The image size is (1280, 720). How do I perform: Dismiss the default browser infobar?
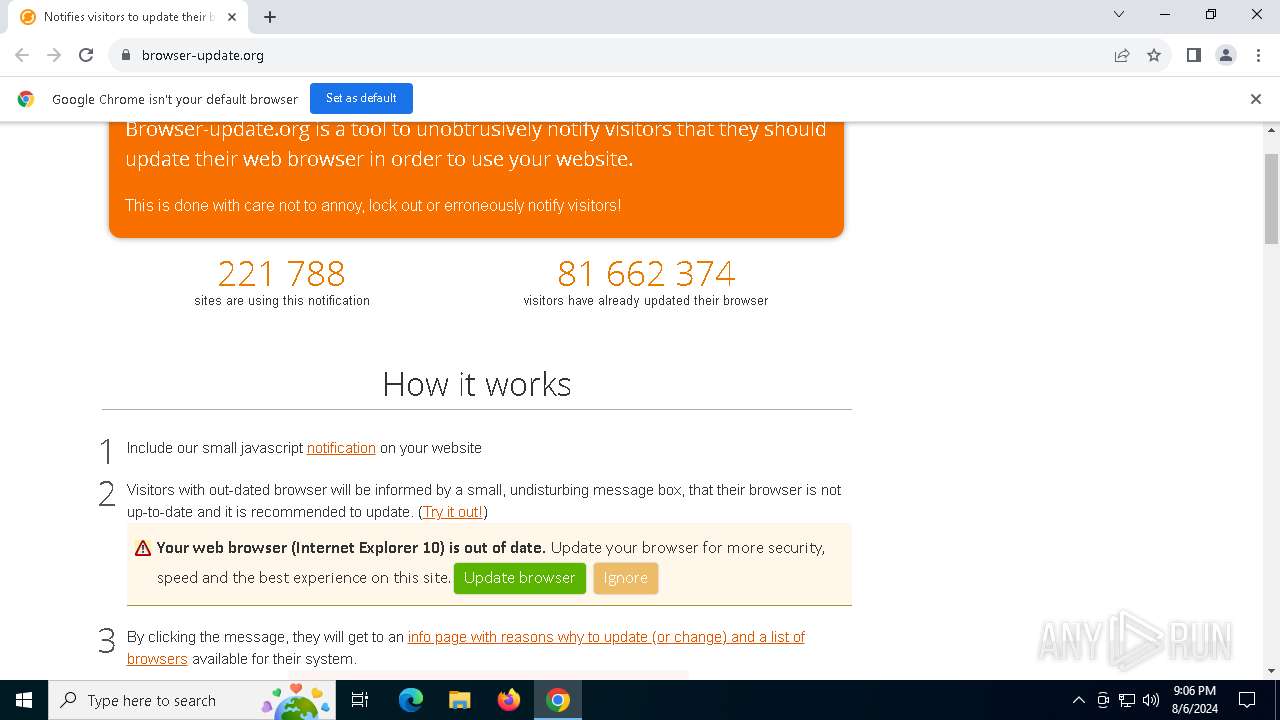[1256, 99]
